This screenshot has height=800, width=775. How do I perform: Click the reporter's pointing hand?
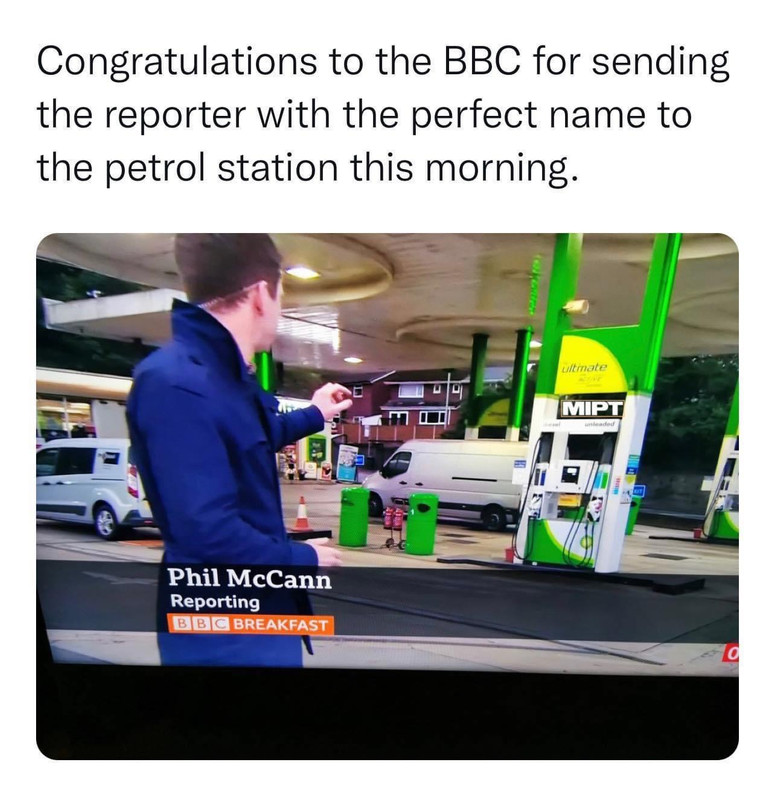point(333,399)
